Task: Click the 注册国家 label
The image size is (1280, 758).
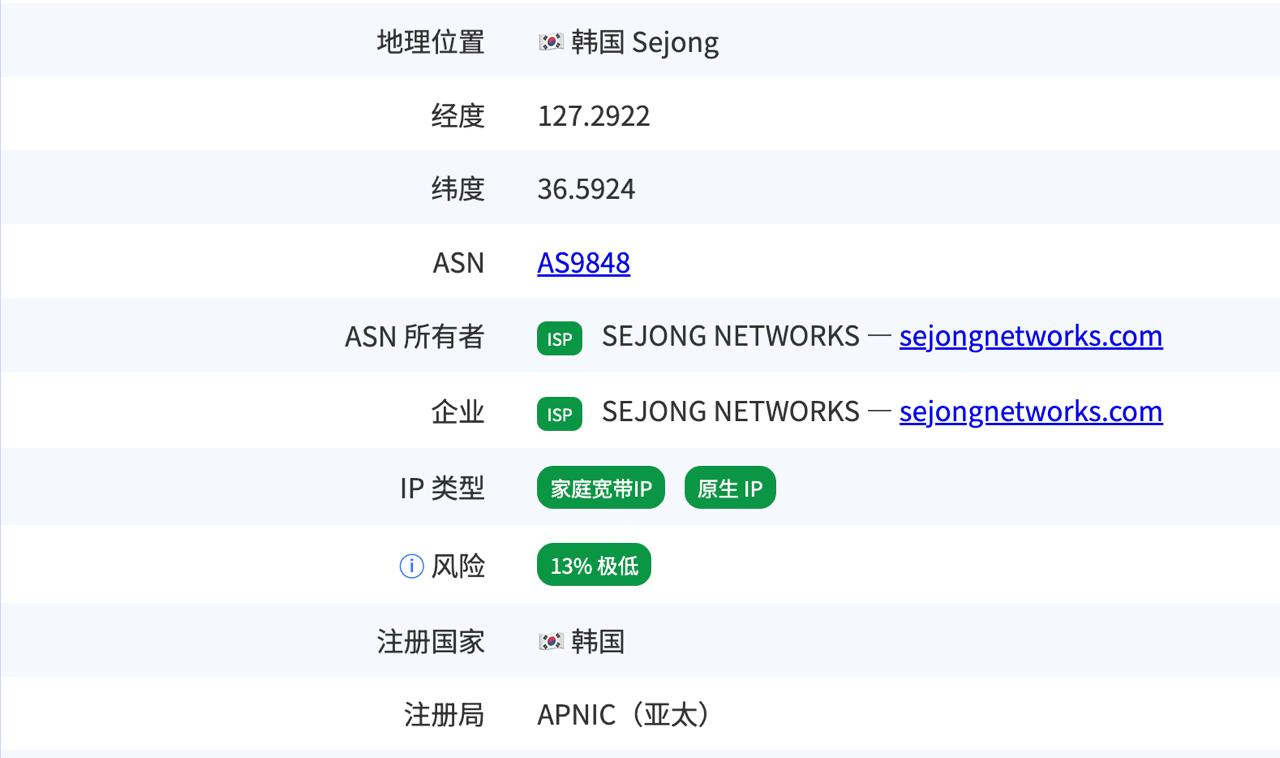Action: point(431,641)
